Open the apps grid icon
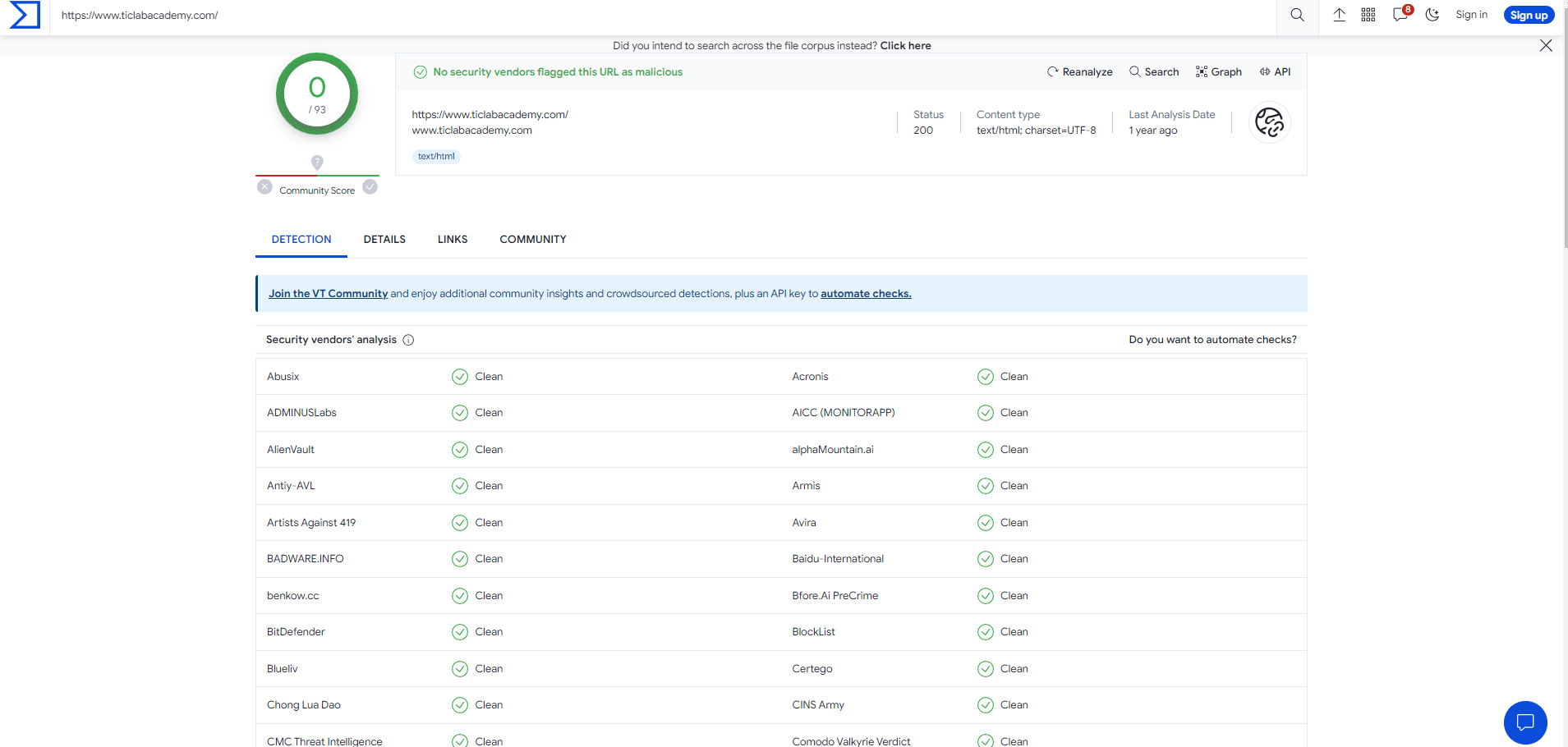 click(x=1368, y=15)
